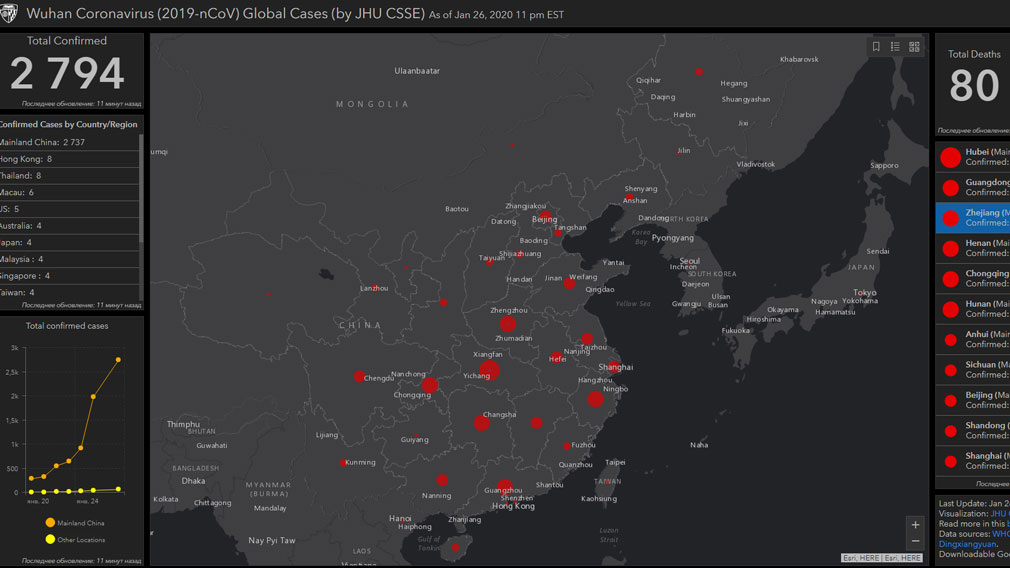
Task: Select the Shandong entry in the right list
Action: 973,430
